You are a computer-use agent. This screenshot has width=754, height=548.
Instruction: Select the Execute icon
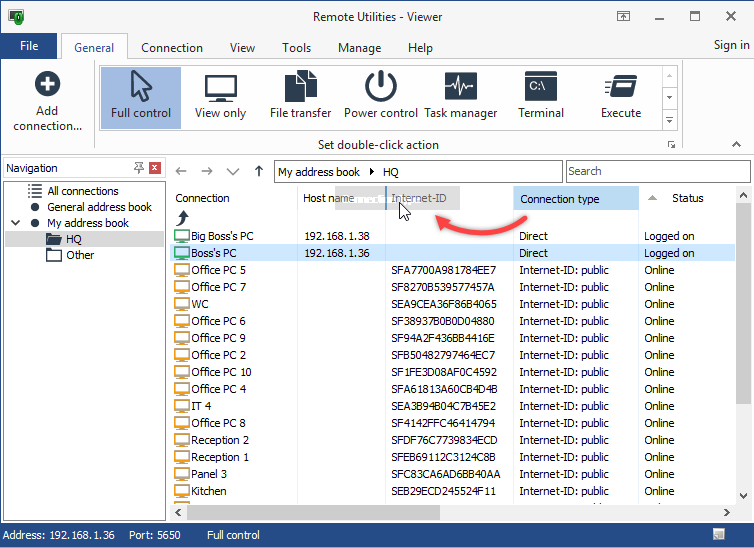pyautogui.click(x=621, y=87)
